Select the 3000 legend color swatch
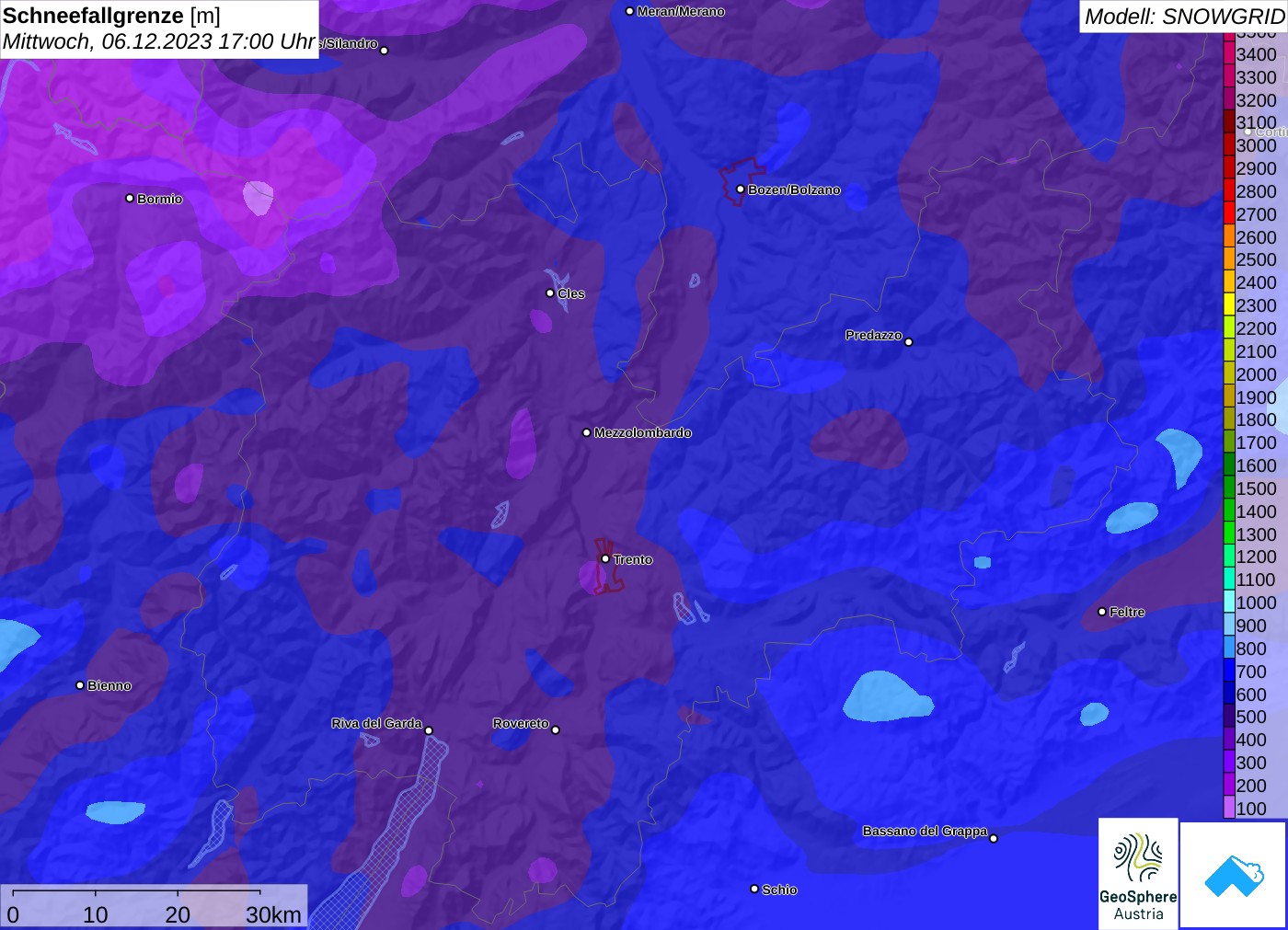This screenshot has width=1288, height=930. pyautogui.click(x=1229, y=145)
